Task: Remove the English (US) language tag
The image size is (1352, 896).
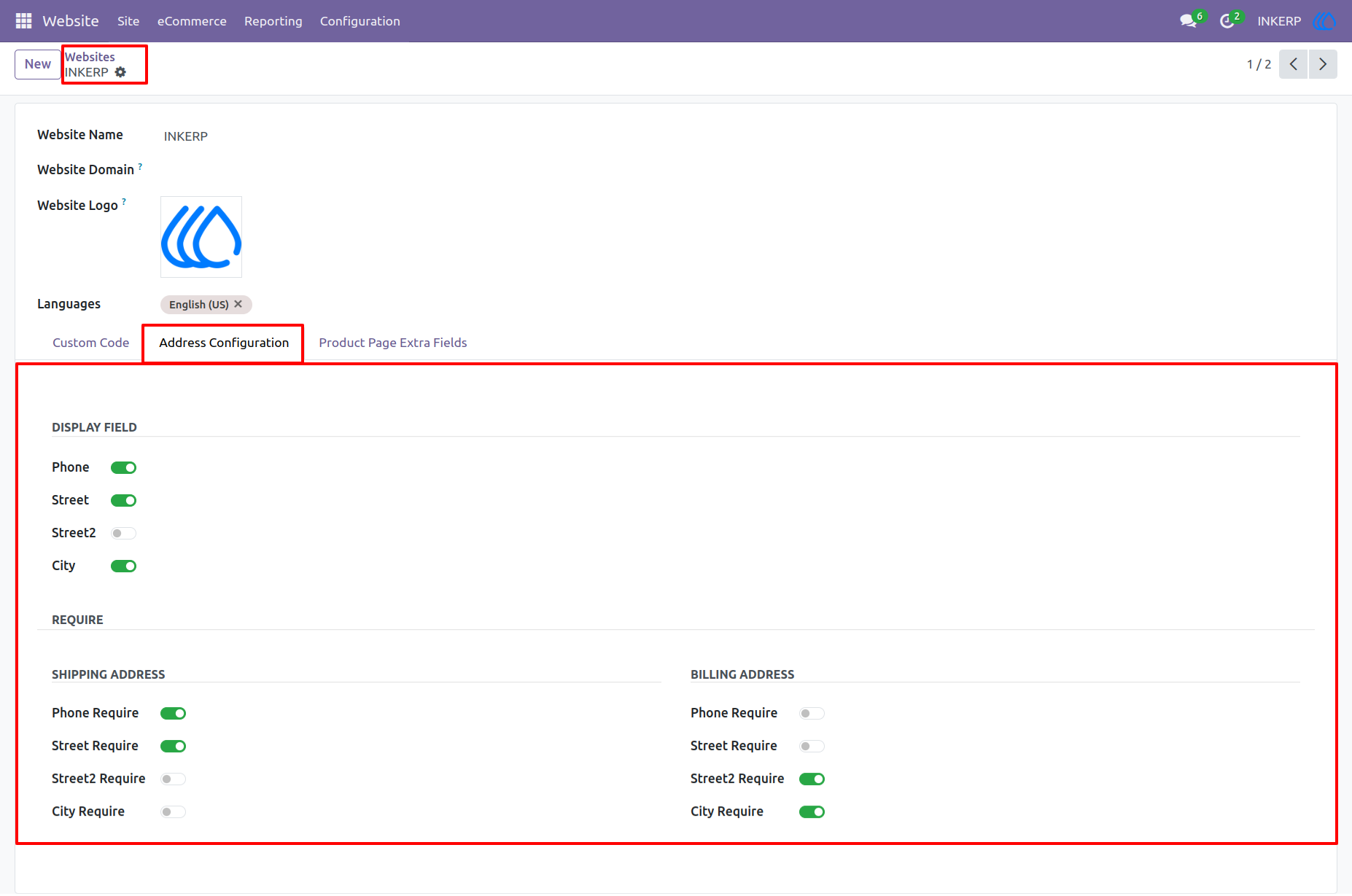Action: click(238, 304)
